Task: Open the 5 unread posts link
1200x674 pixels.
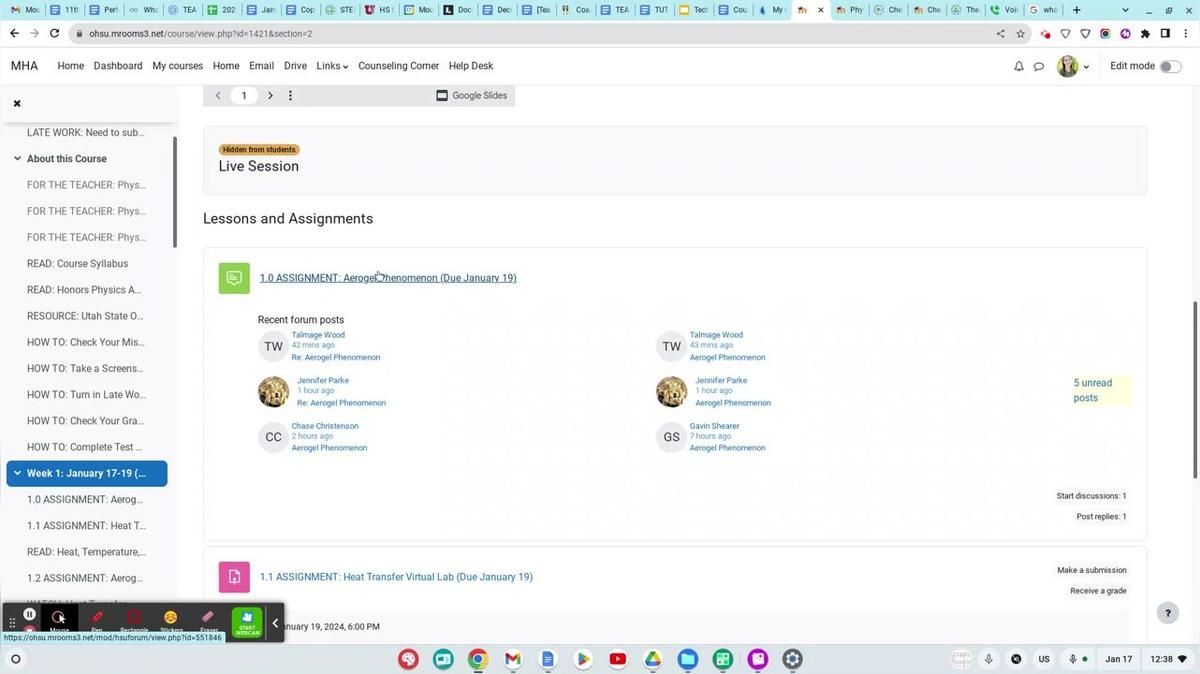Action: 1092,390
